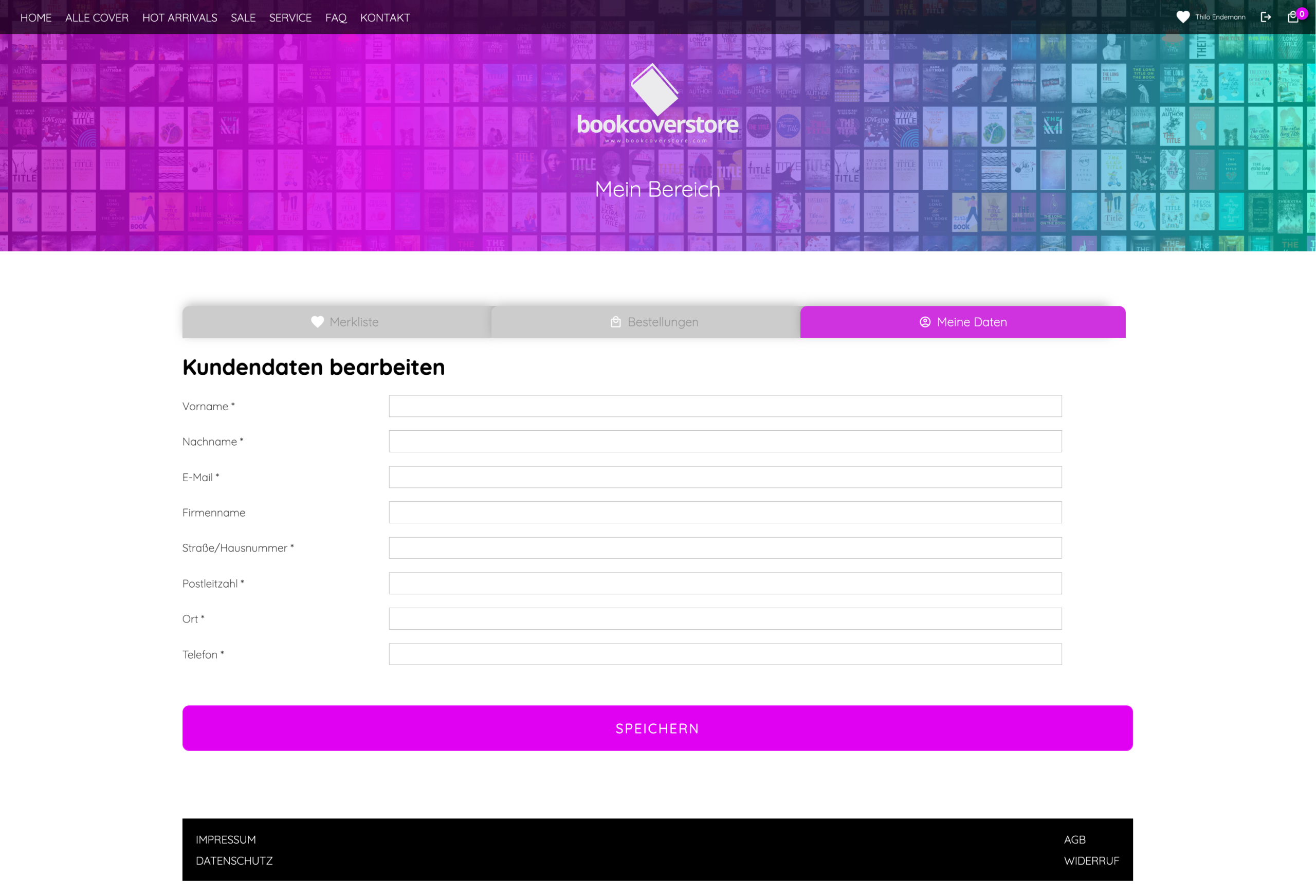Screen dimensions: 1316x896
Task: Go to HOT ARRIVALS page
Action: click(x=179, y=17)
